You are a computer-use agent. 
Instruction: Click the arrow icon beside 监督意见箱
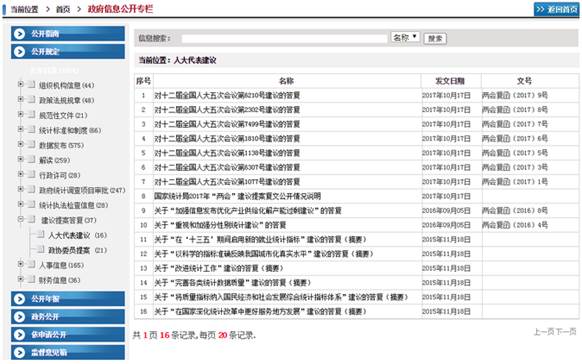[x=19, y=352]
